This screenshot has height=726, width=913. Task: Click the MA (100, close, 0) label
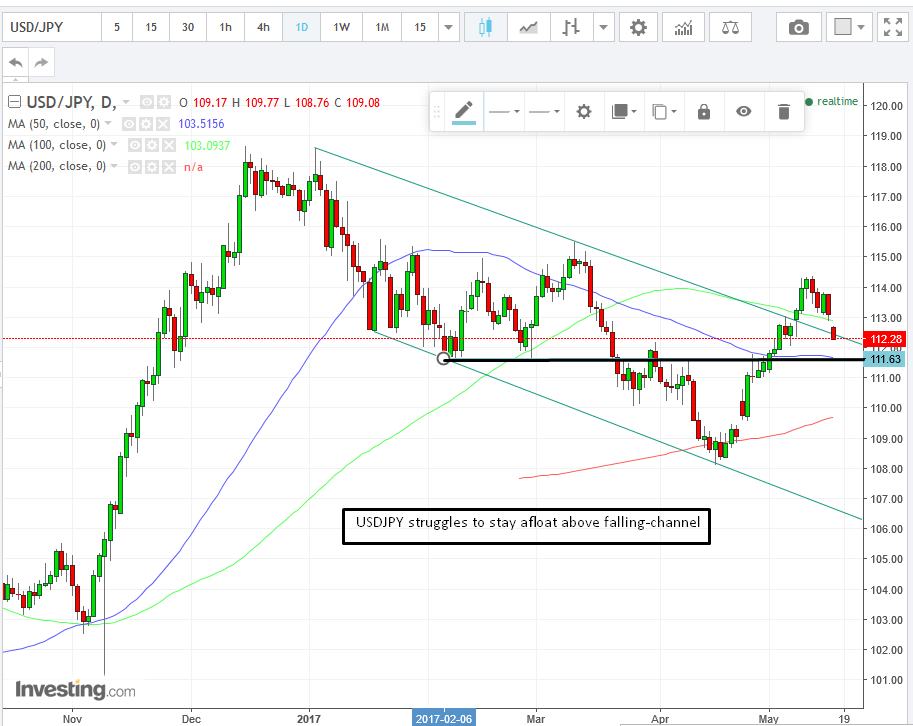tap(56, 145)
